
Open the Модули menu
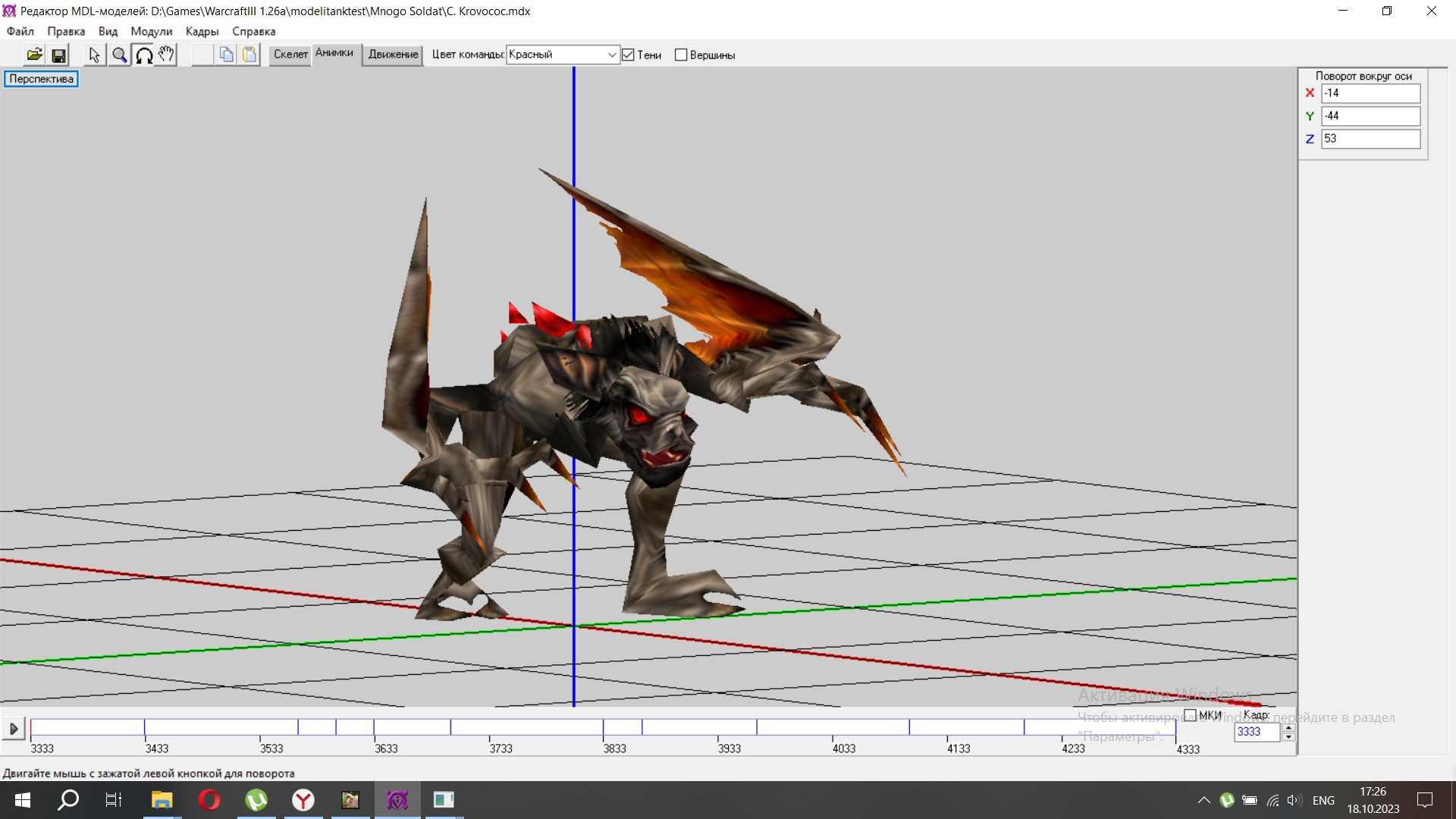(x=151, y=31)
